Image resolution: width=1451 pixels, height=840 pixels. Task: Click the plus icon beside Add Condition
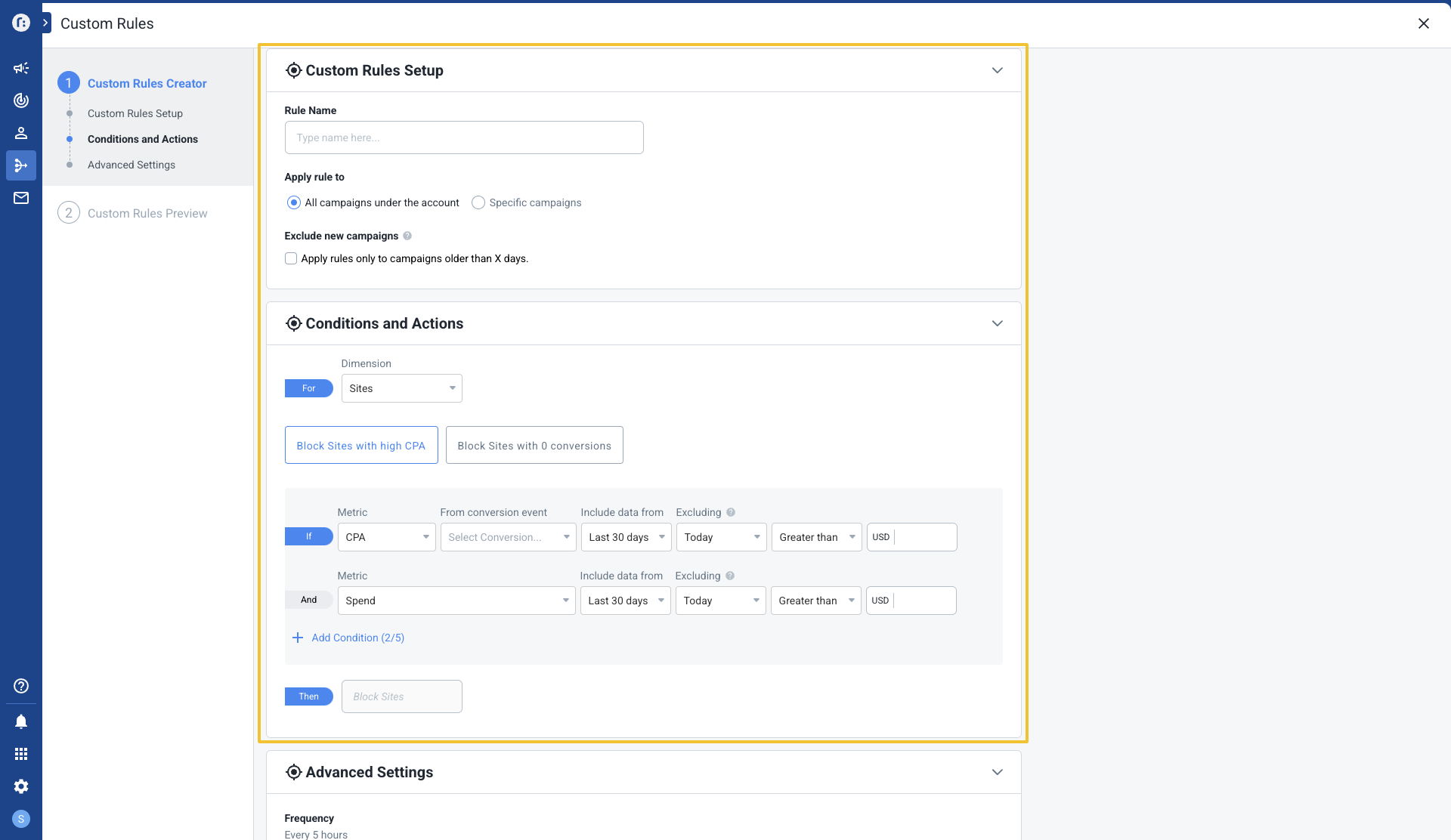pos(298,638)
